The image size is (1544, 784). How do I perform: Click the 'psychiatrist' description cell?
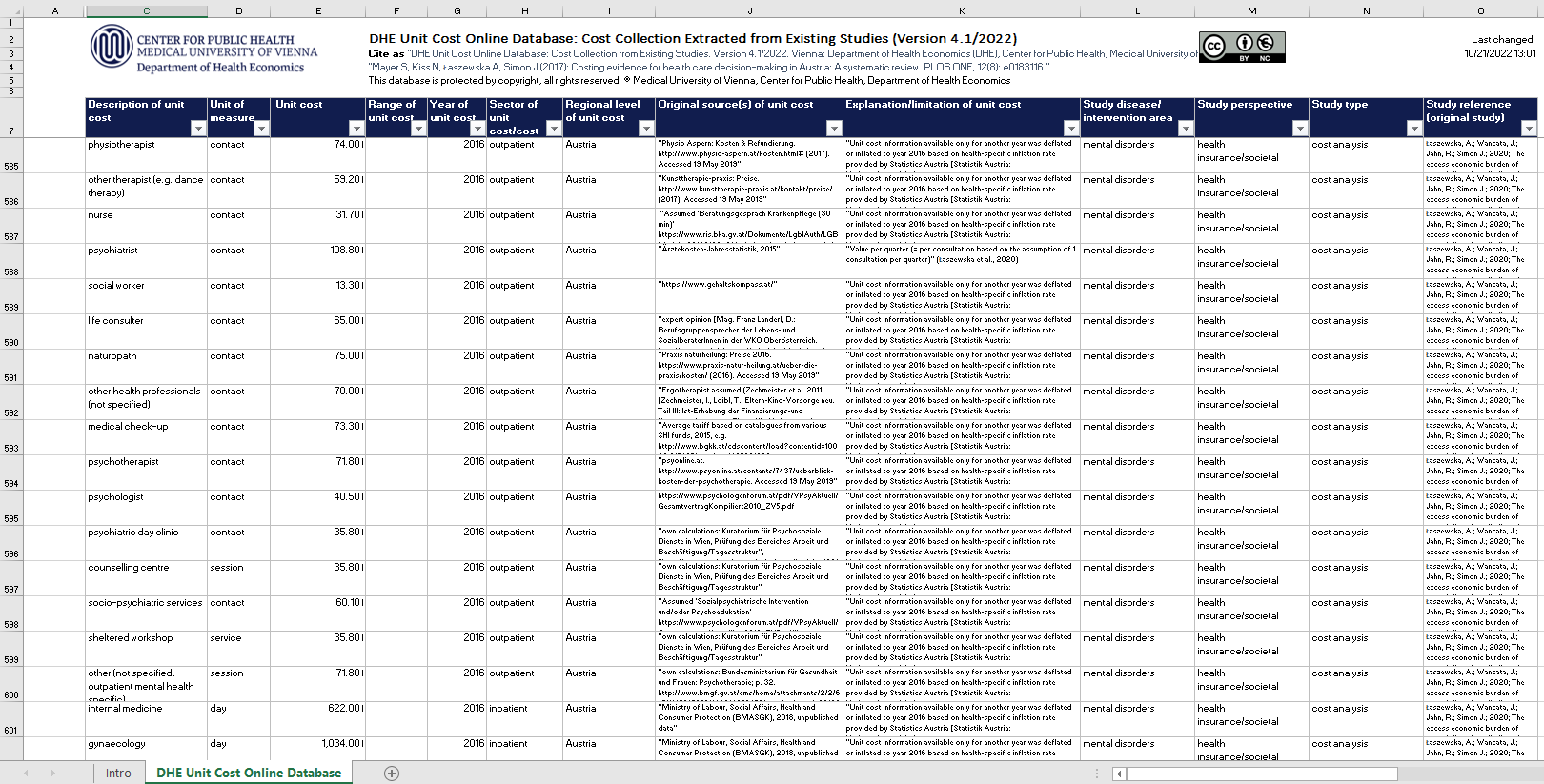[146, 261]
